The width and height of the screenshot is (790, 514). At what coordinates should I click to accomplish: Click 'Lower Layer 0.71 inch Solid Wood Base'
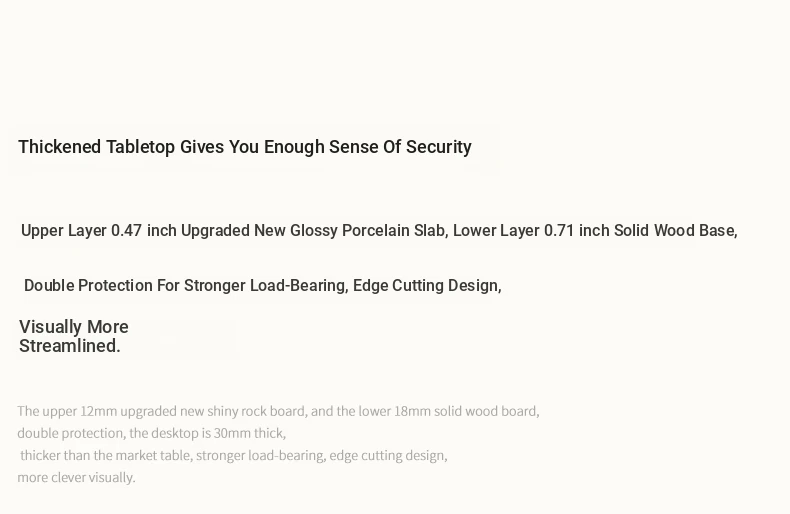[593, 231]
